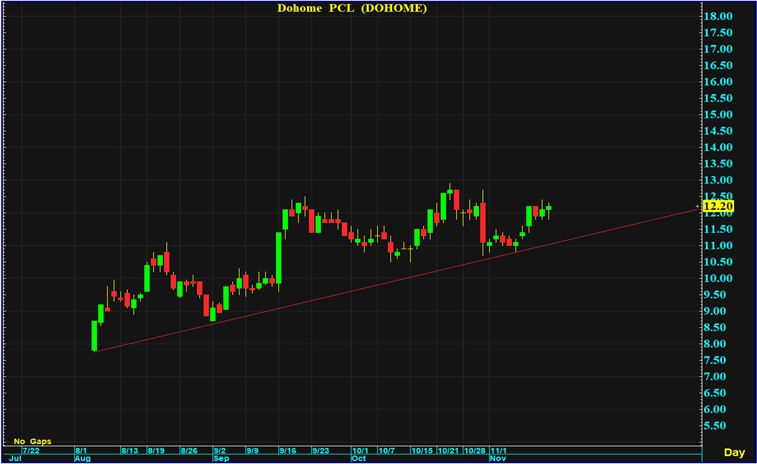The height and width of the screenshot is (464, 757).
Task: Click the 18.00 price axis label
Action: [x=718, y=16]
